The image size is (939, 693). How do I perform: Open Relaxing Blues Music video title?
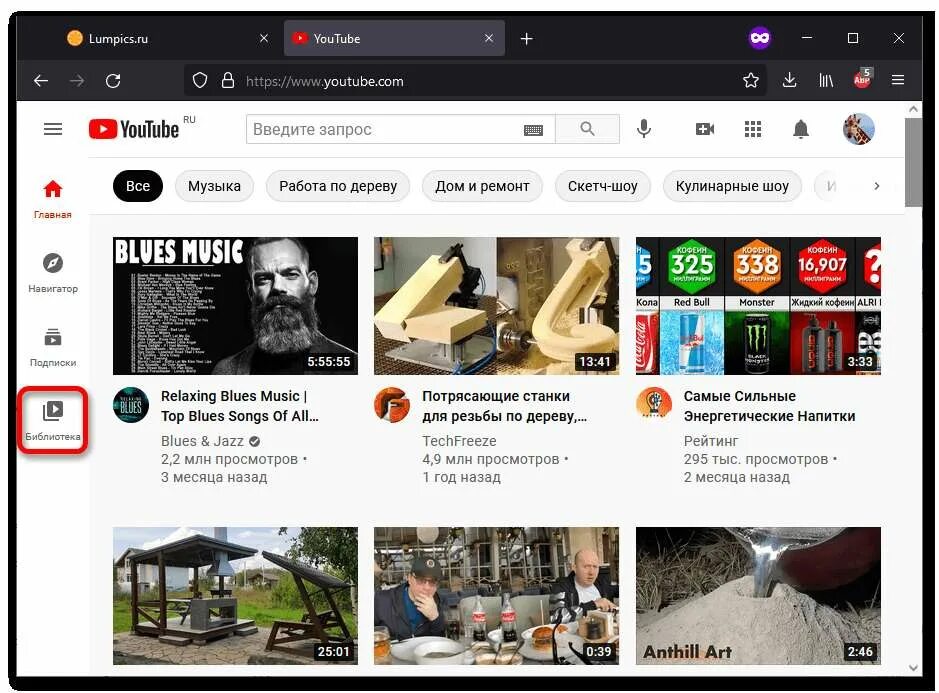coord(240,406)
